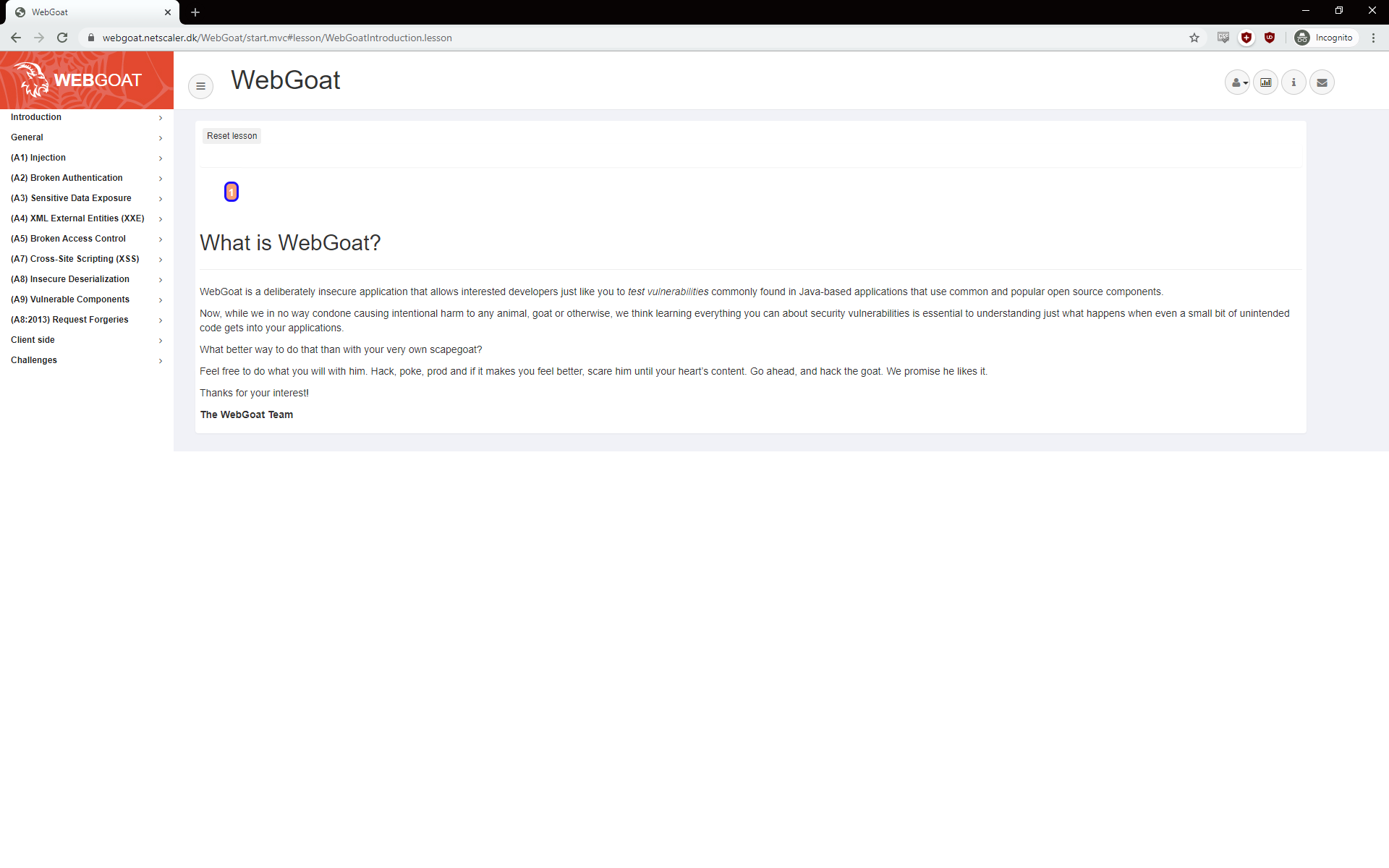Expand the (A1) Injection category
Viewport: 1389px width, 868px height.
click(x=87, y=158)
